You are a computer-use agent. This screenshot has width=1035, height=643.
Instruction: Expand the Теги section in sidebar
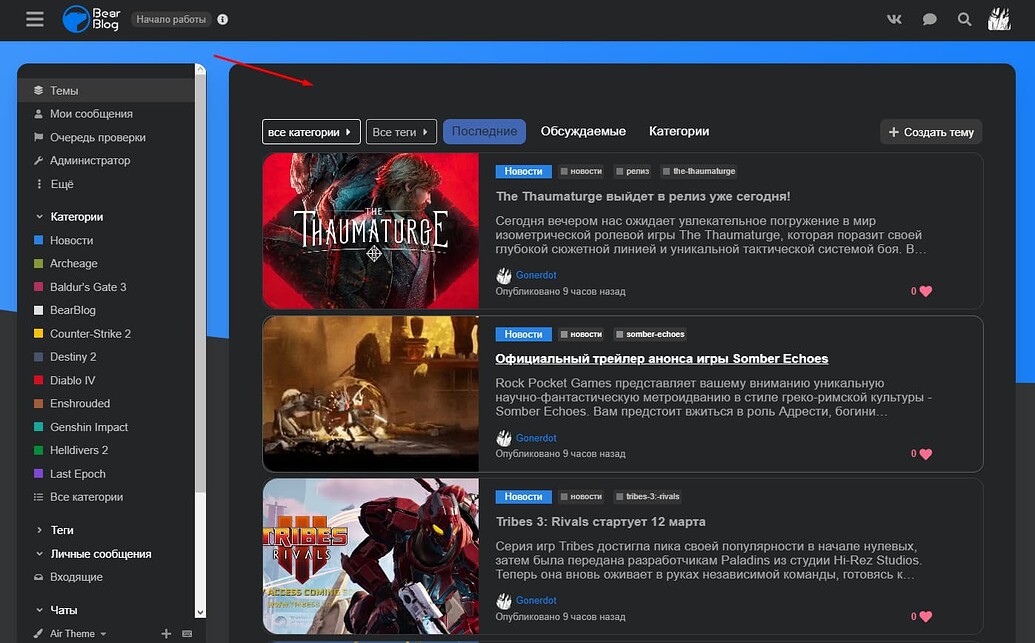[62, 530]
